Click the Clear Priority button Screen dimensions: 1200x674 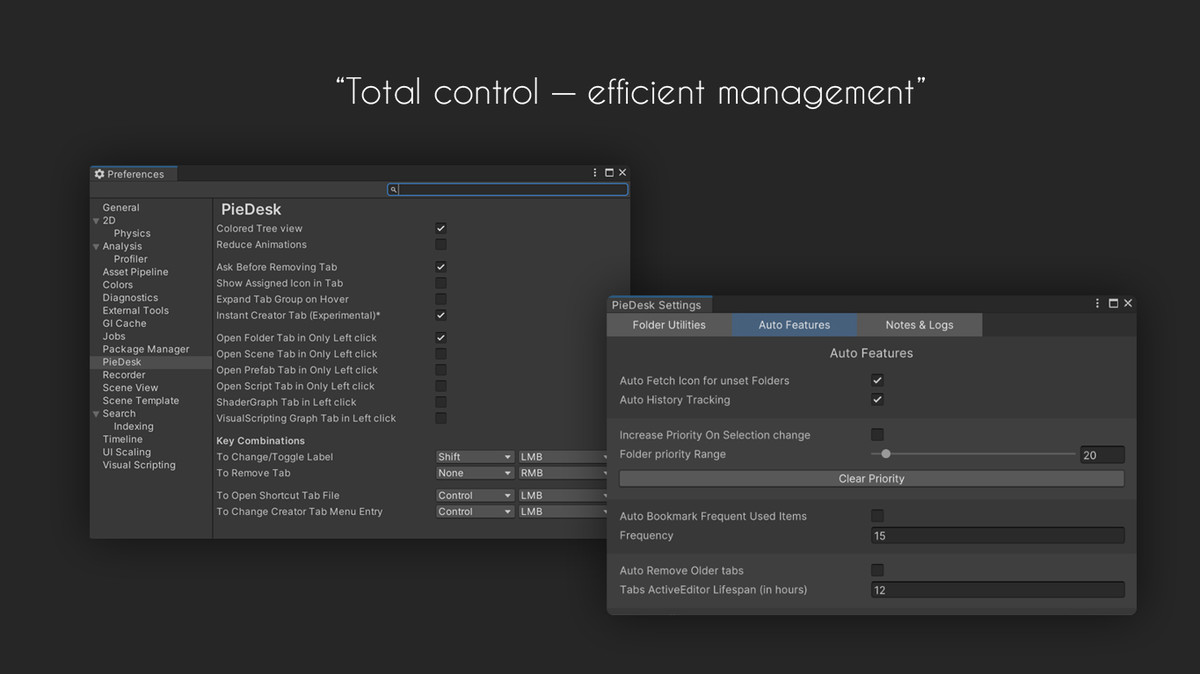point(871,478)
